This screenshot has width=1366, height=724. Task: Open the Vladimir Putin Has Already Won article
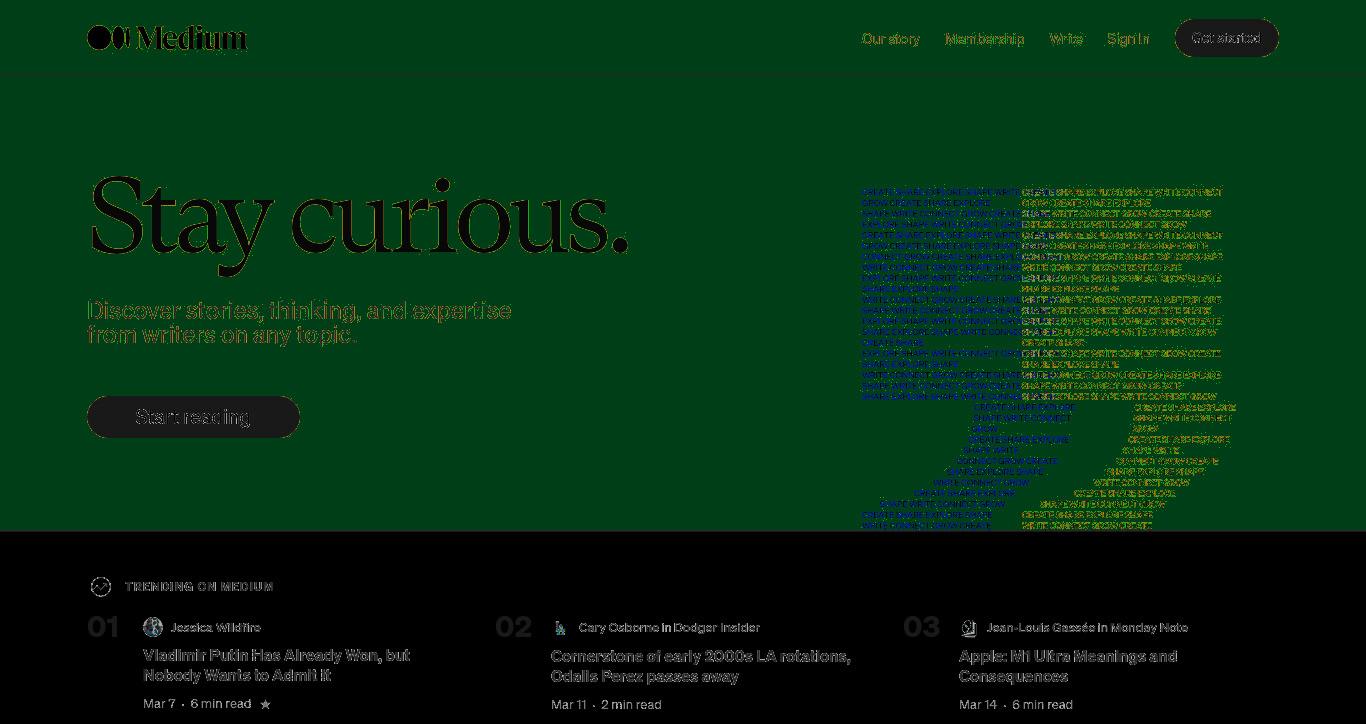276,666
